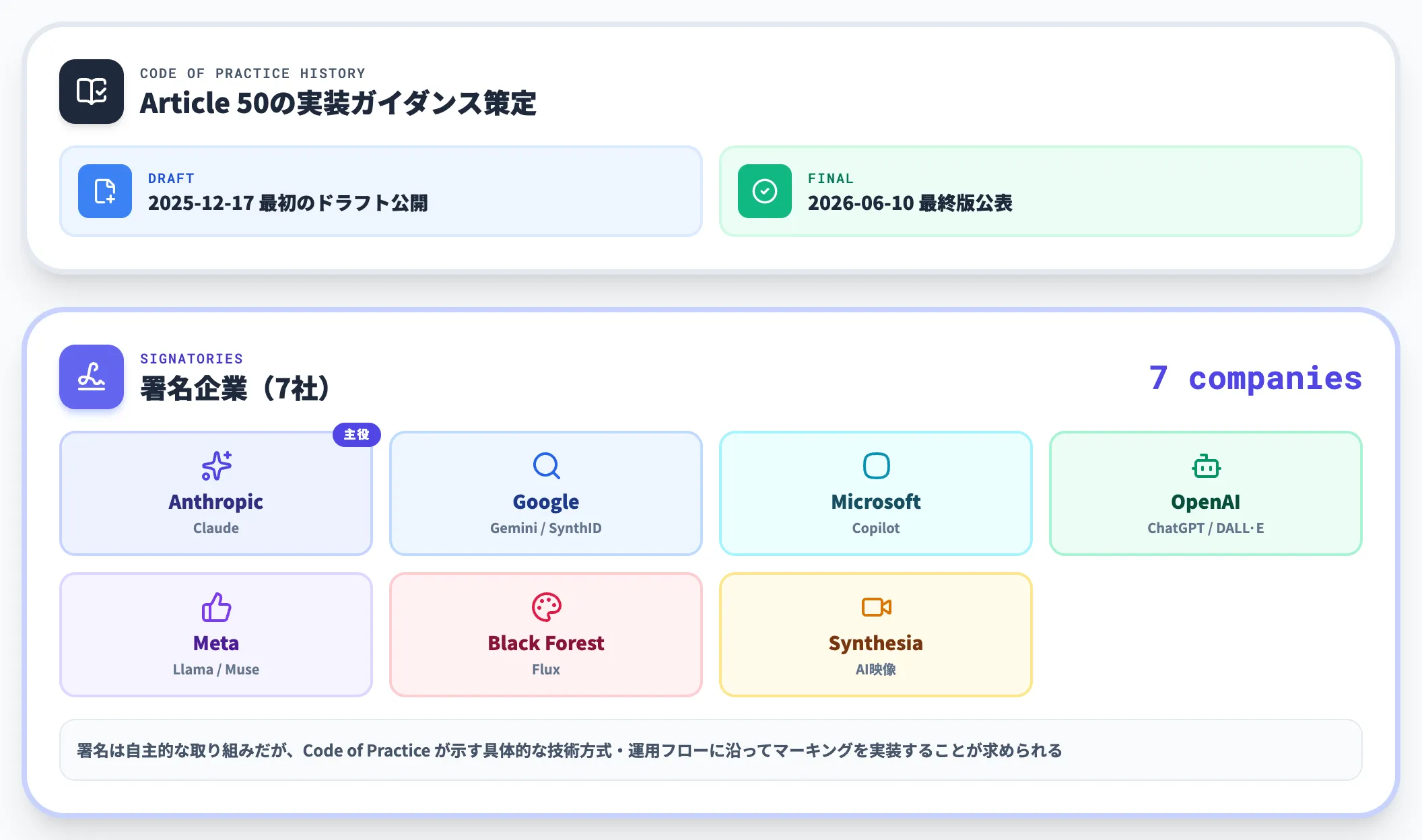The image size is (1422, 840).
Task: Select the Synthesia company name
Action: pyautogui.click(x=876, y=643)
